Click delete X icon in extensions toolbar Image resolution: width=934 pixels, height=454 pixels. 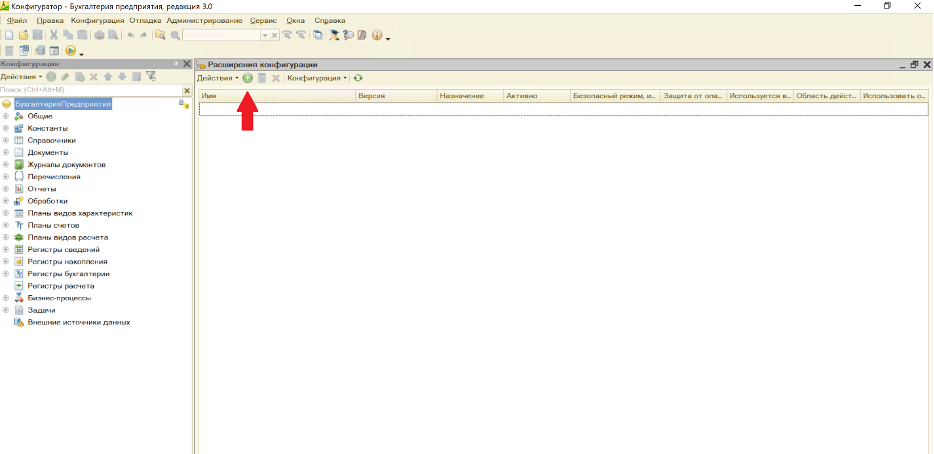point(276,78)
